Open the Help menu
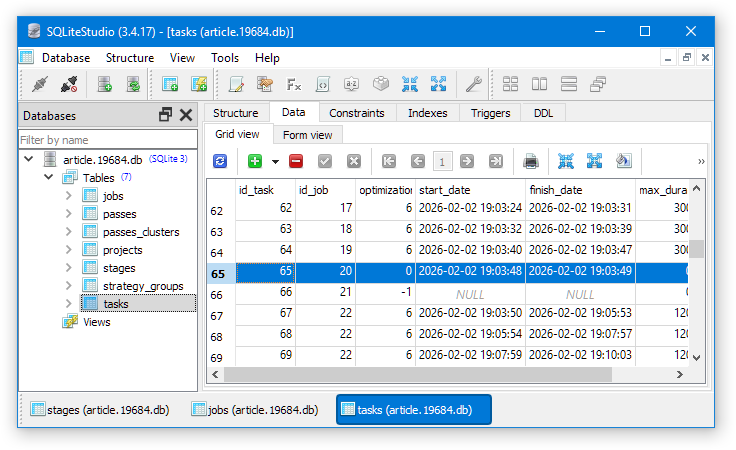Viewport: 736px width, 450px height. (267, 58)
